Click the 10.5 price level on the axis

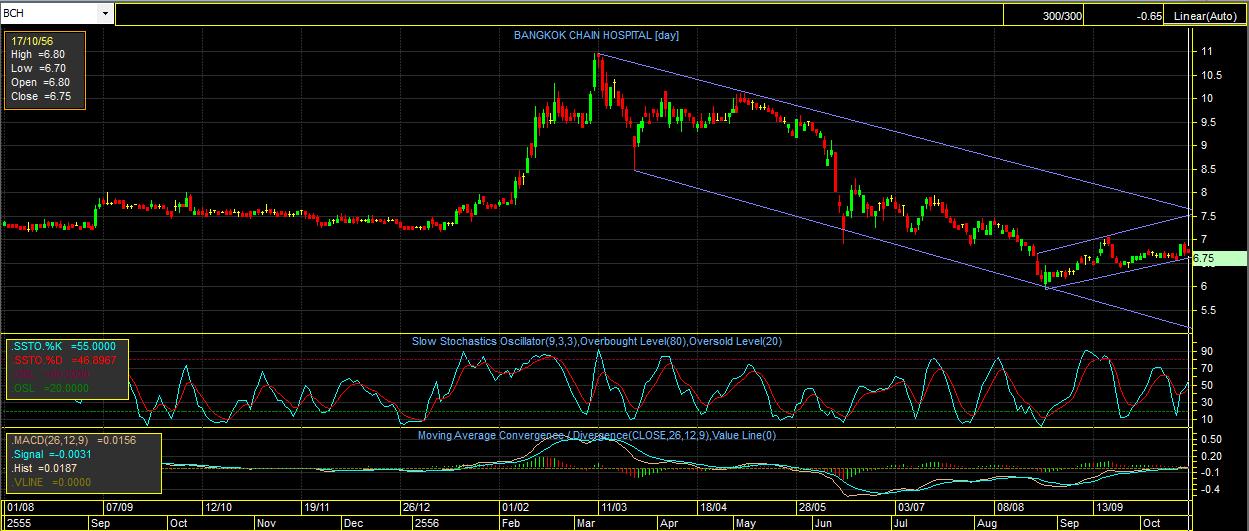(x=1210, y=75)
